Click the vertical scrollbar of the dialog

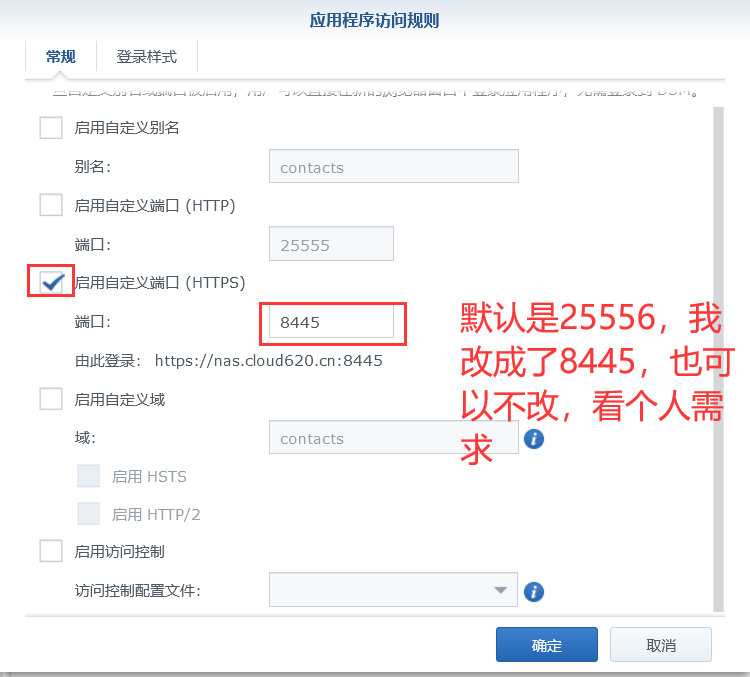pyautogui.click(x=718, y=359)
